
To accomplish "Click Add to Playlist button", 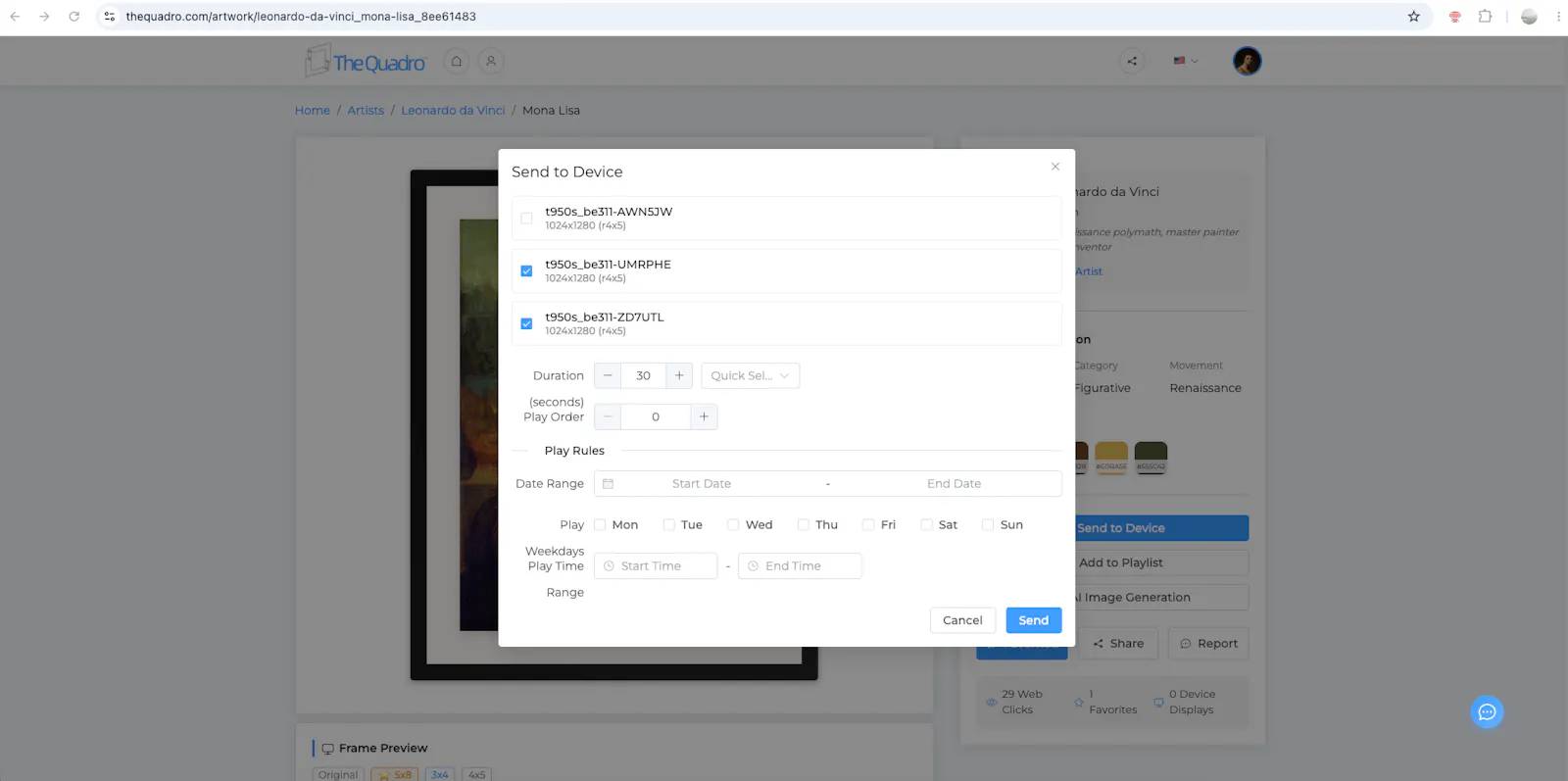I will tap(1161, 562).
